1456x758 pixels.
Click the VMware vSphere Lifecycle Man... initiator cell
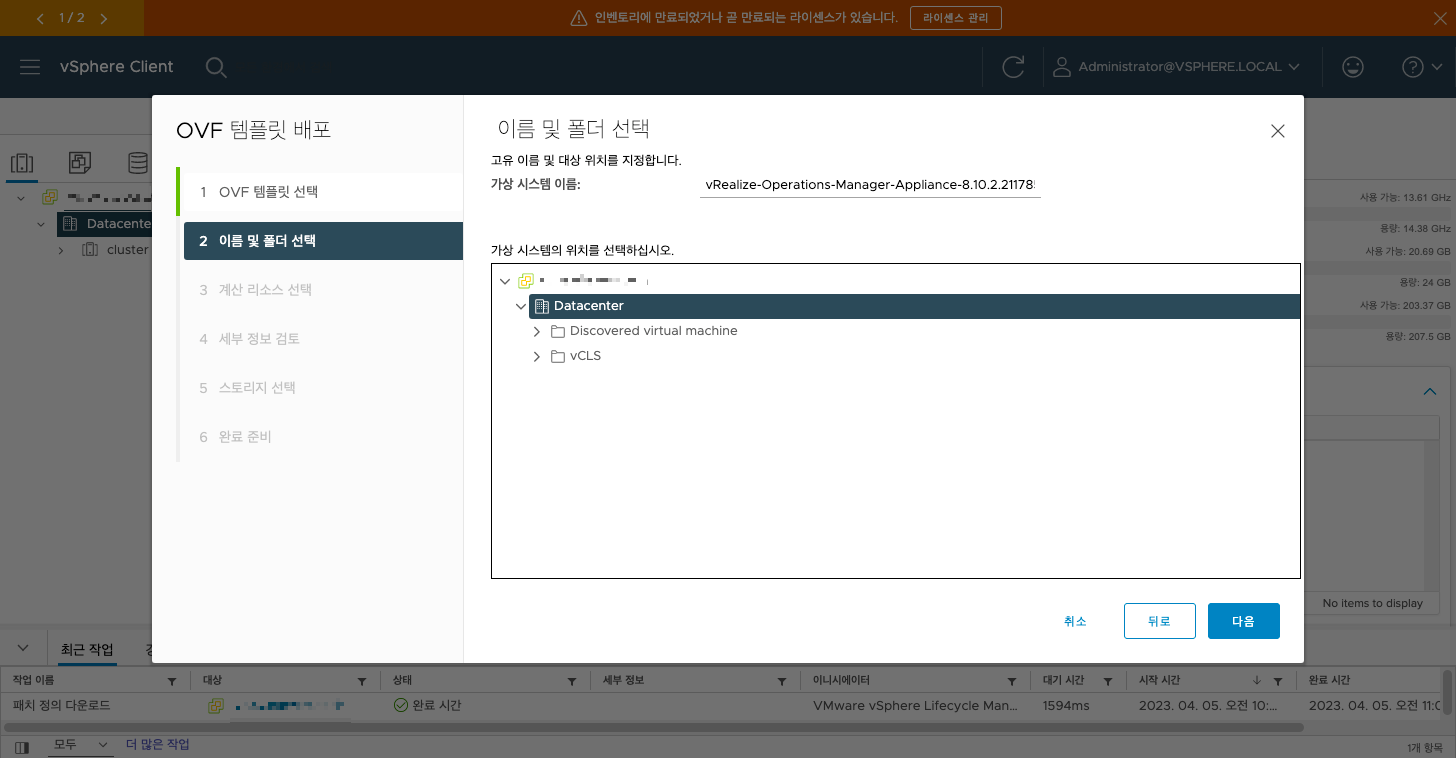tap(916, 705)
